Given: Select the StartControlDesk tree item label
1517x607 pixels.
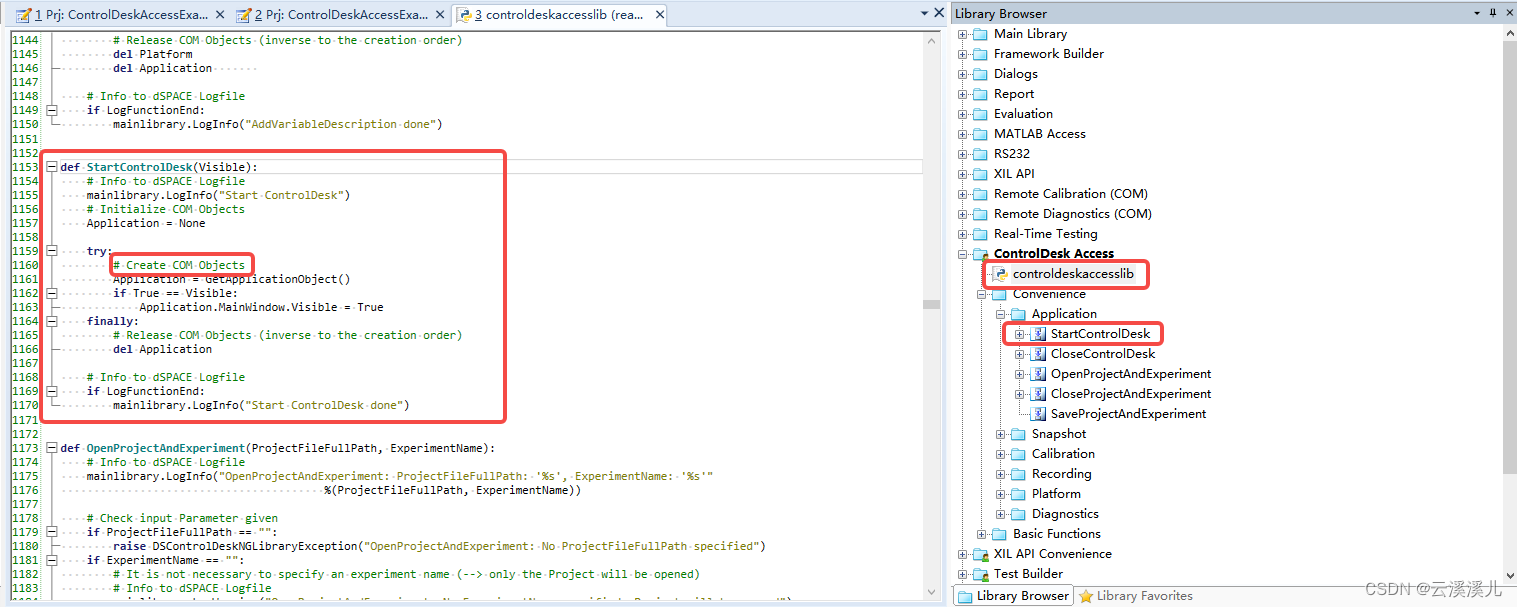Looking at the screenshot, I should click(x=1100, y=334).
